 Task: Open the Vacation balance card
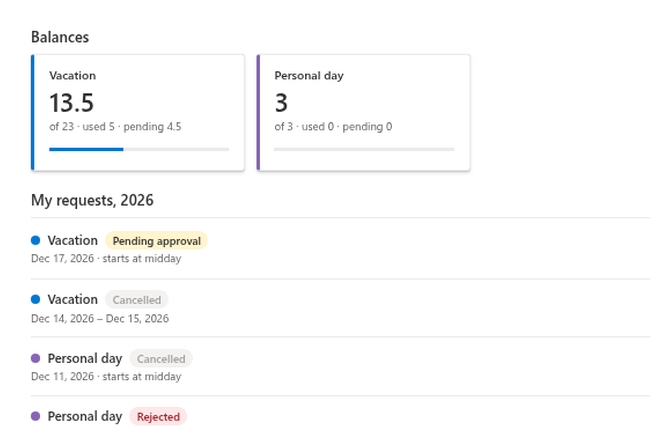pos(138,112)
